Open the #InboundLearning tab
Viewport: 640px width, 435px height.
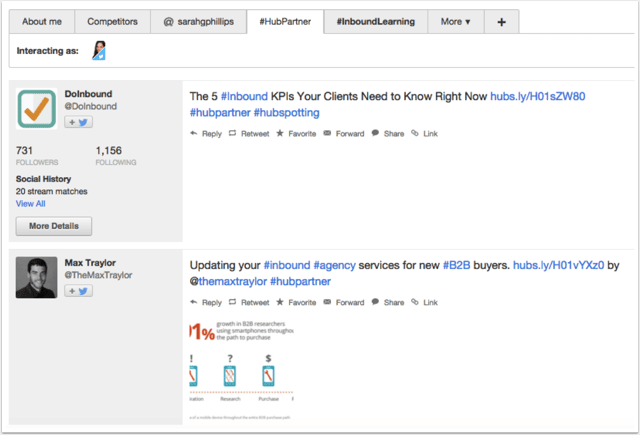click(x=376, y=21)
